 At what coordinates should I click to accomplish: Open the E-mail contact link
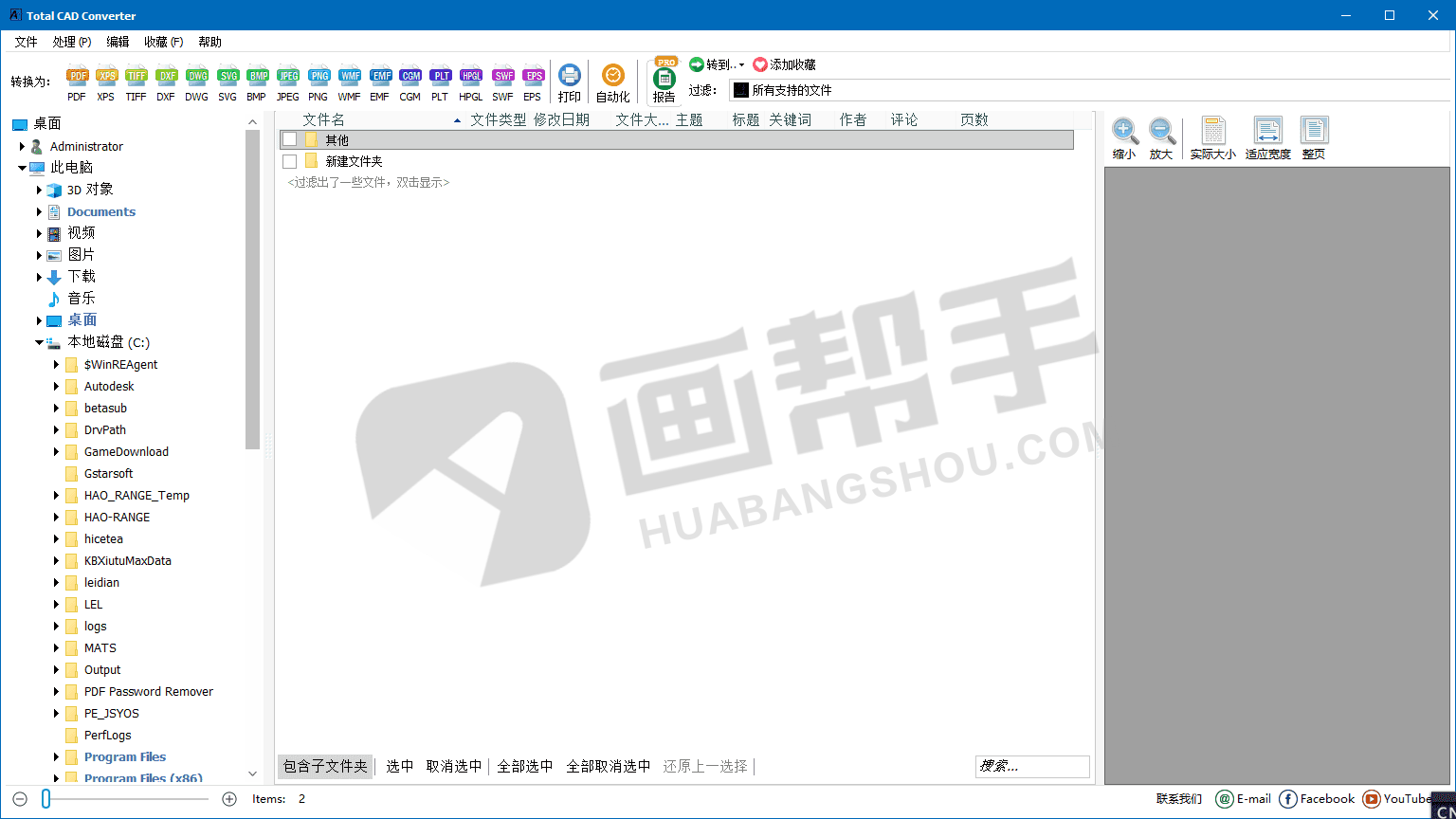pos(1244,799)
